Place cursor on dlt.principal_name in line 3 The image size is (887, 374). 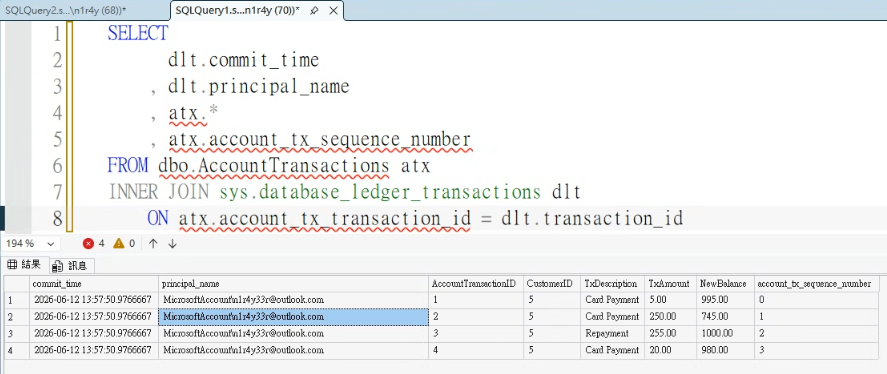[259, 87]
